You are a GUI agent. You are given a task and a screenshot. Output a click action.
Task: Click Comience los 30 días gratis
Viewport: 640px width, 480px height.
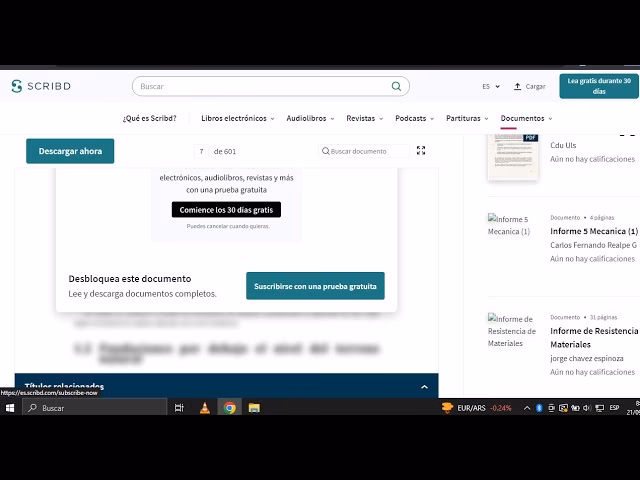click(x=226, y=210)
